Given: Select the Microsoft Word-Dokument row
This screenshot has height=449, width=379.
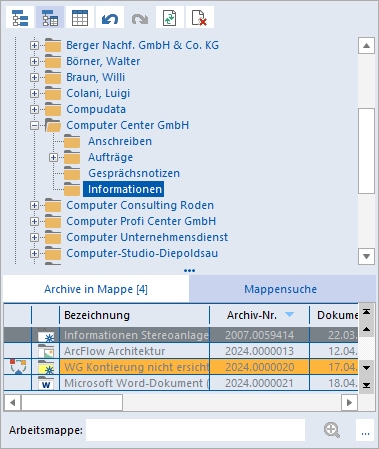Looking at the screenshot, I should [181, 383].
